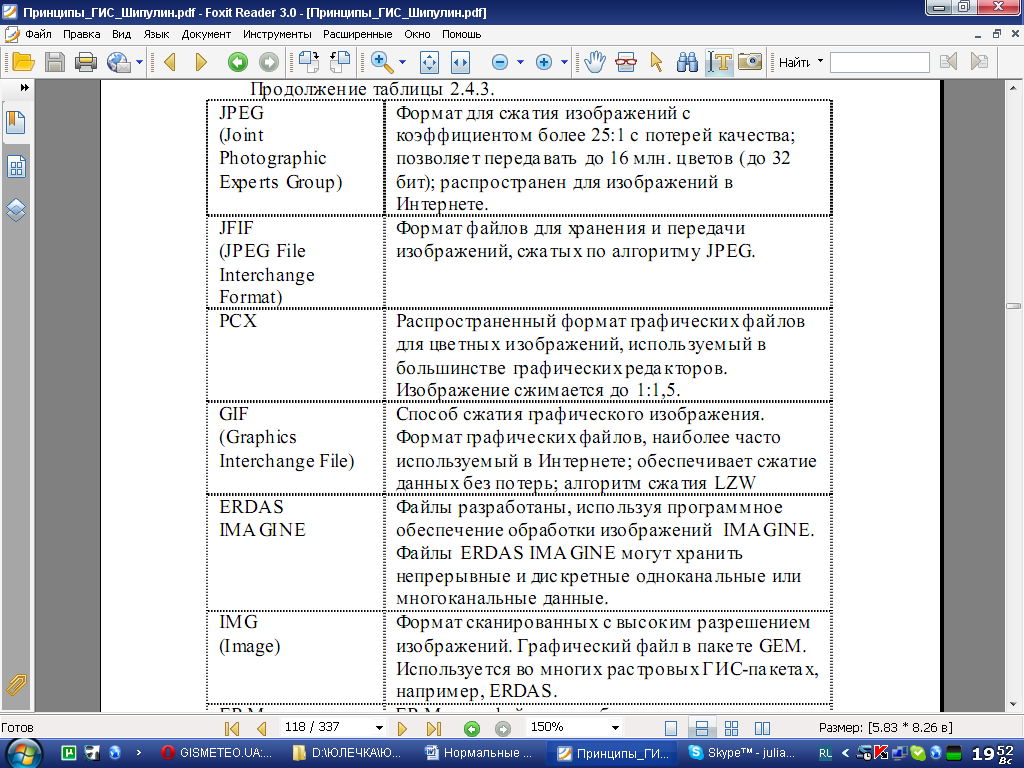Viewport: 1024px width, 768px height.
Task: Open the Расширенные menu
Action: [x=357, y=34]
